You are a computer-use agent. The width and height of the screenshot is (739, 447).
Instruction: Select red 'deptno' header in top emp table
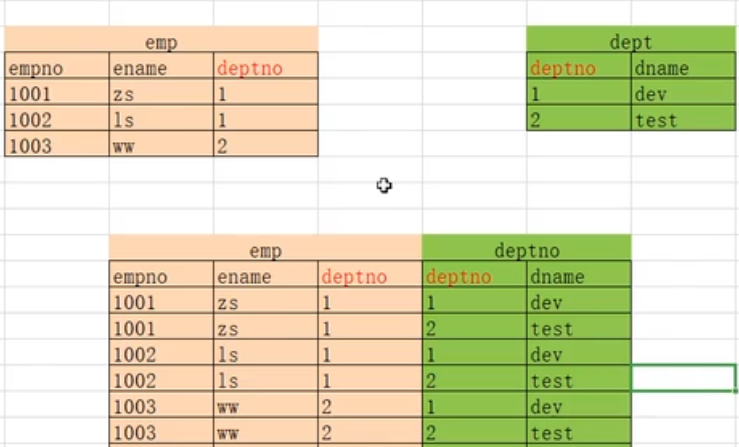pos(266,68)
